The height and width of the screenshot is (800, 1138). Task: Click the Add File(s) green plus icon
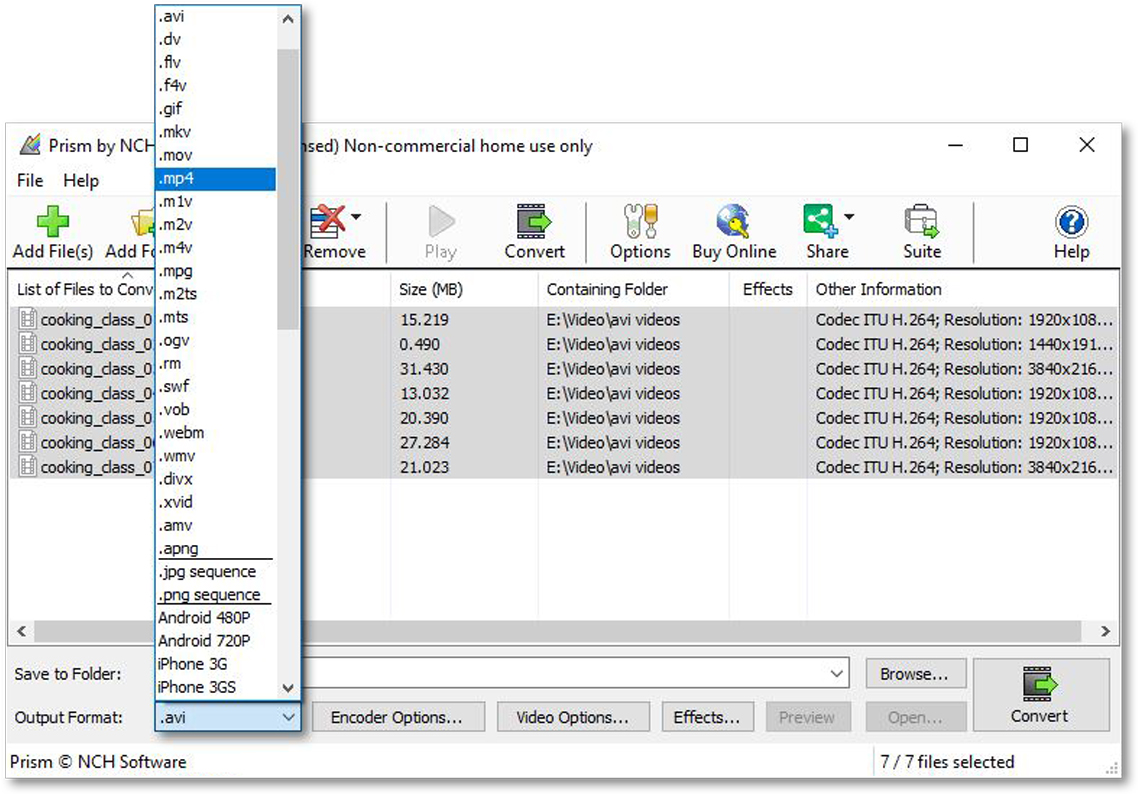tap(52, 222)
